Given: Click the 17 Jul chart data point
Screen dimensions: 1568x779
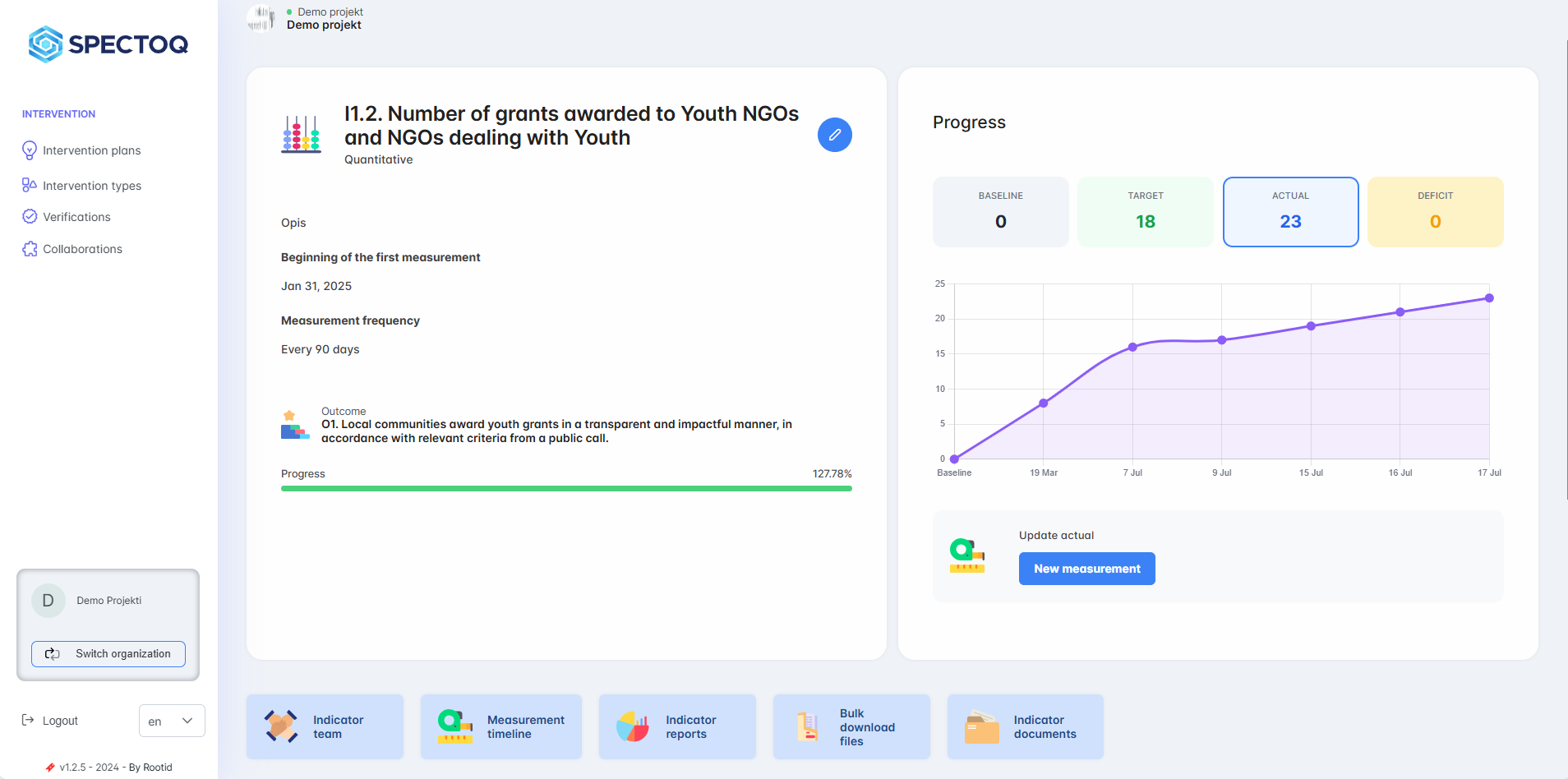Looking at the screenshot, I should pos(1489,298).
